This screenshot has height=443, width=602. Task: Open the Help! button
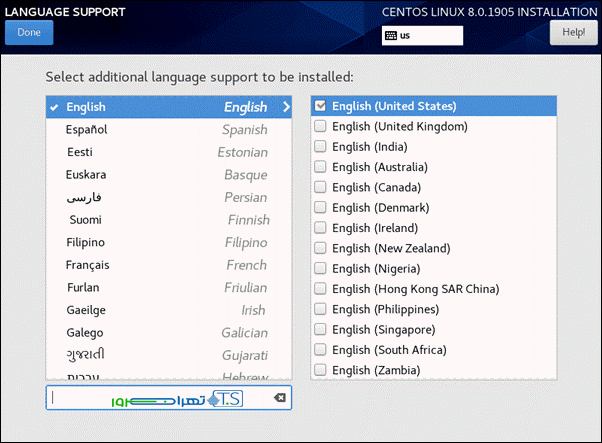[x=573, y=32]
